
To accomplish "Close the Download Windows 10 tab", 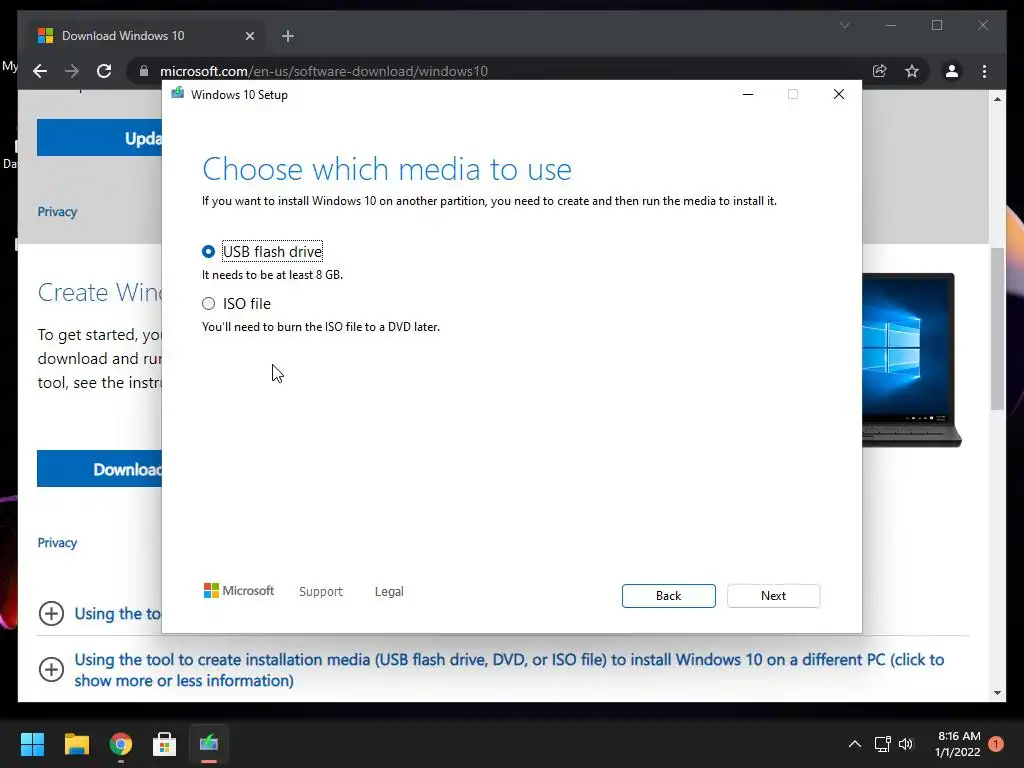I will (249, 36).
